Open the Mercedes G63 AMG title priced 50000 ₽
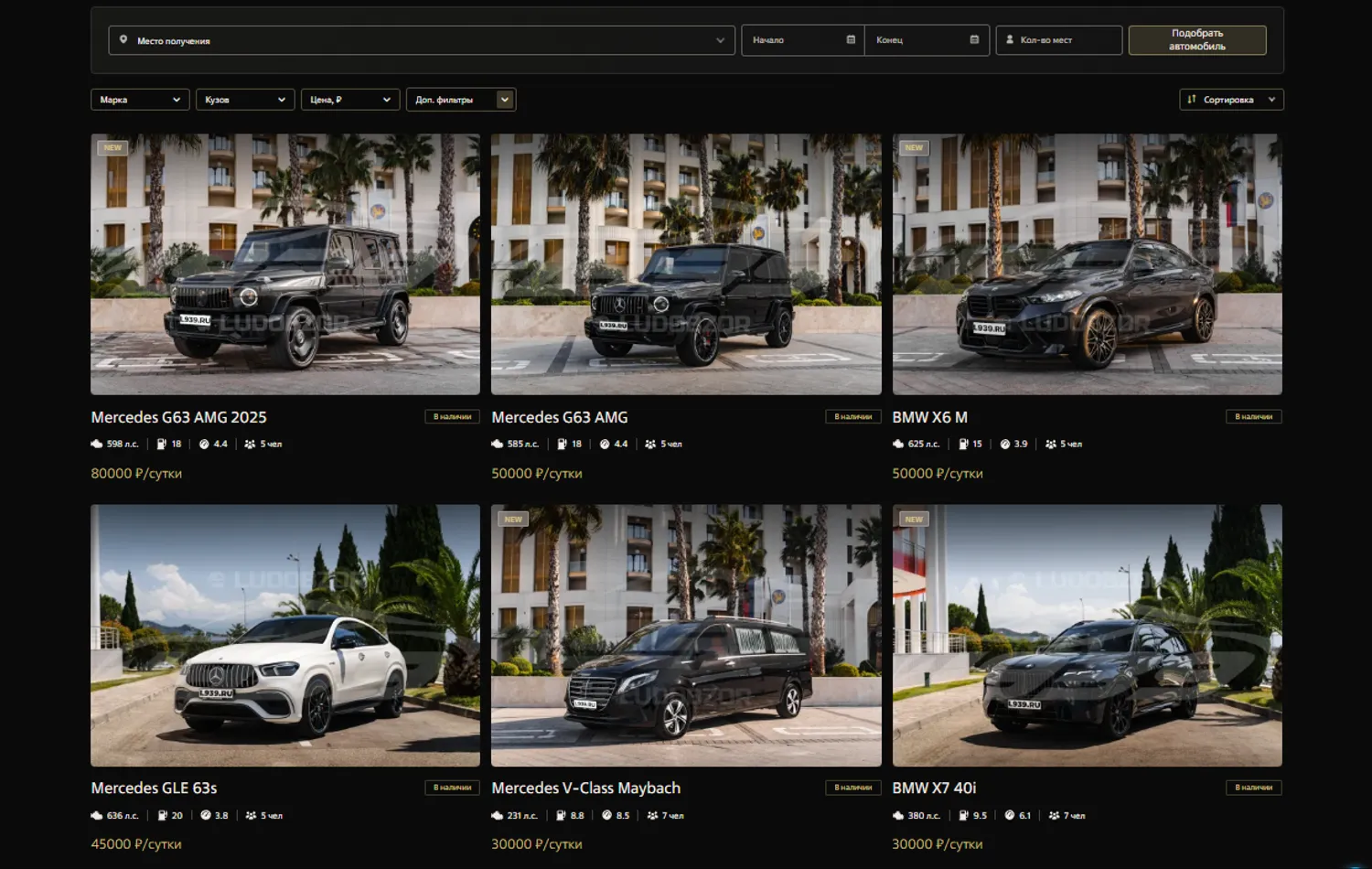This screenshot has width=1372, height=869. pyautogui.click(x=560, y=417)
